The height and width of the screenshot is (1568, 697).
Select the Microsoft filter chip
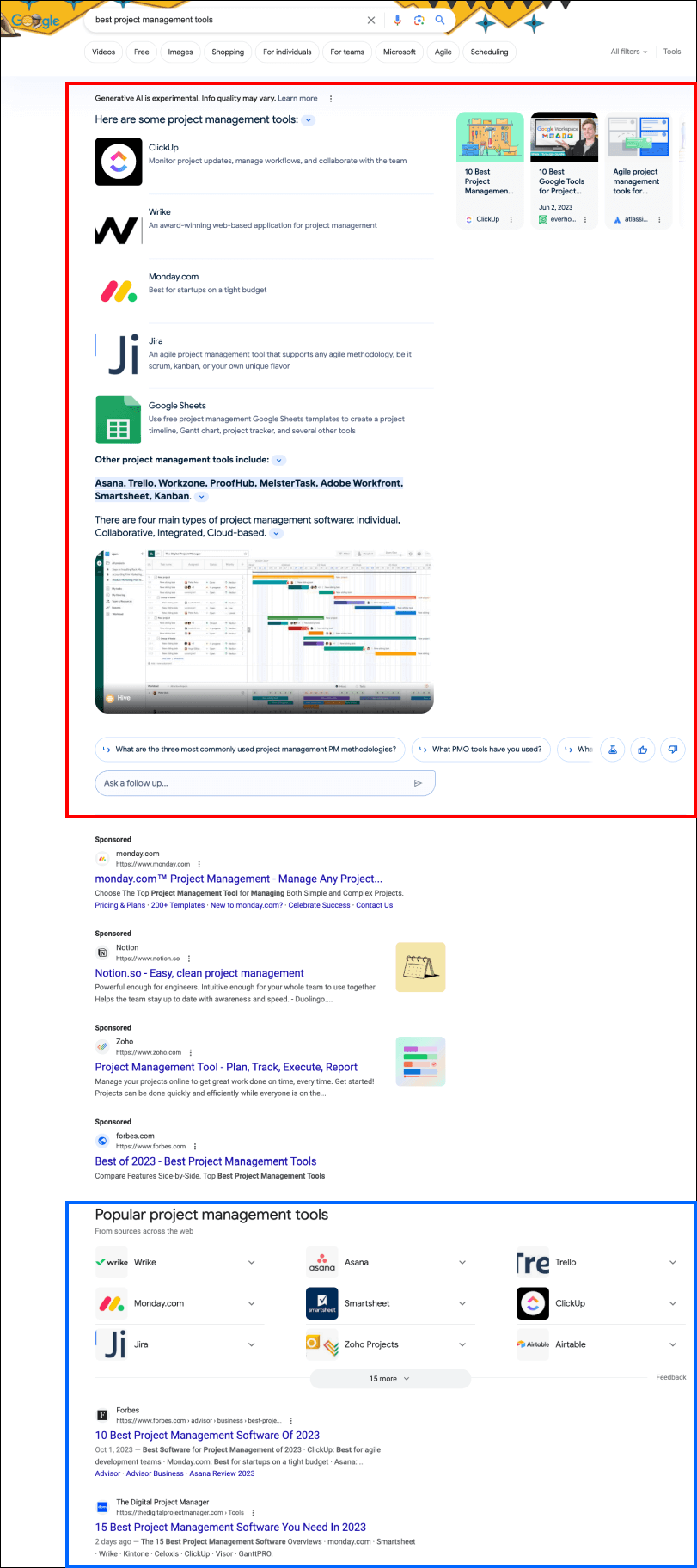(x=400, y=52)
